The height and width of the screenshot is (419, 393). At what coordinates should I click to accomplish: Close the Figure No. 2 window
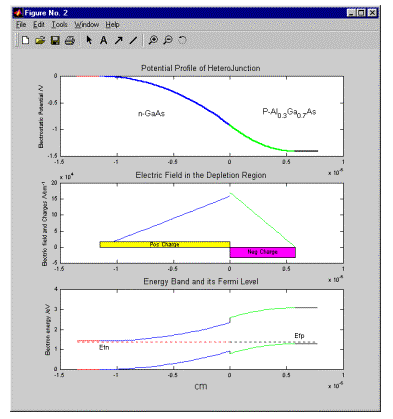coord(372,13)
